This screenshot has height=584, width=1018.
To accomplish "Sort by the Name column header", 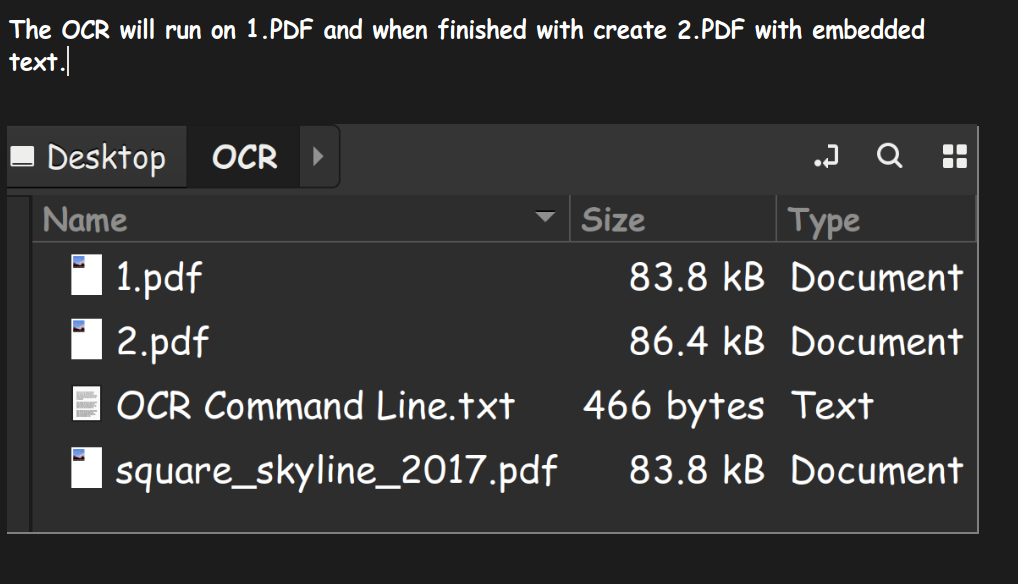I will coord(85,219).
